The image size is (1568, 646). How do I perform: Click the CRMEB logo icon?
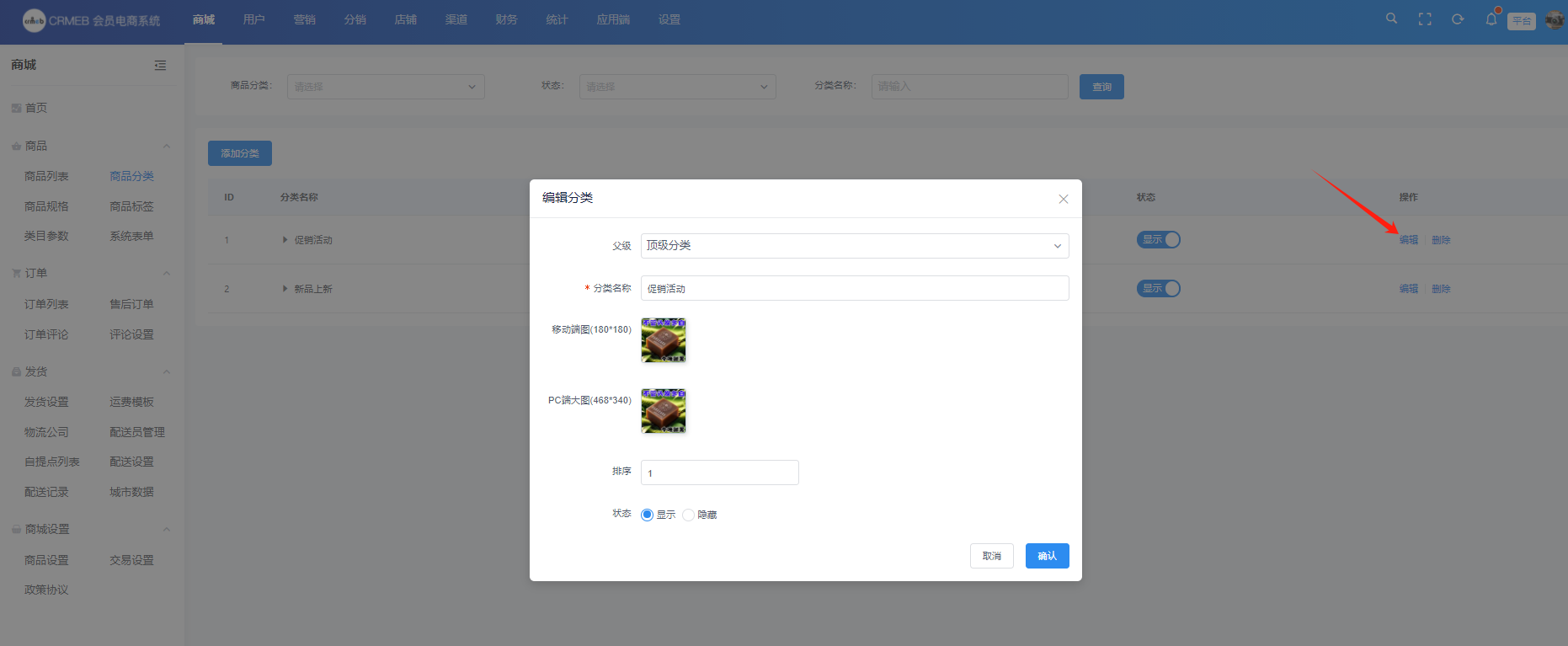(x=34, y=20)
